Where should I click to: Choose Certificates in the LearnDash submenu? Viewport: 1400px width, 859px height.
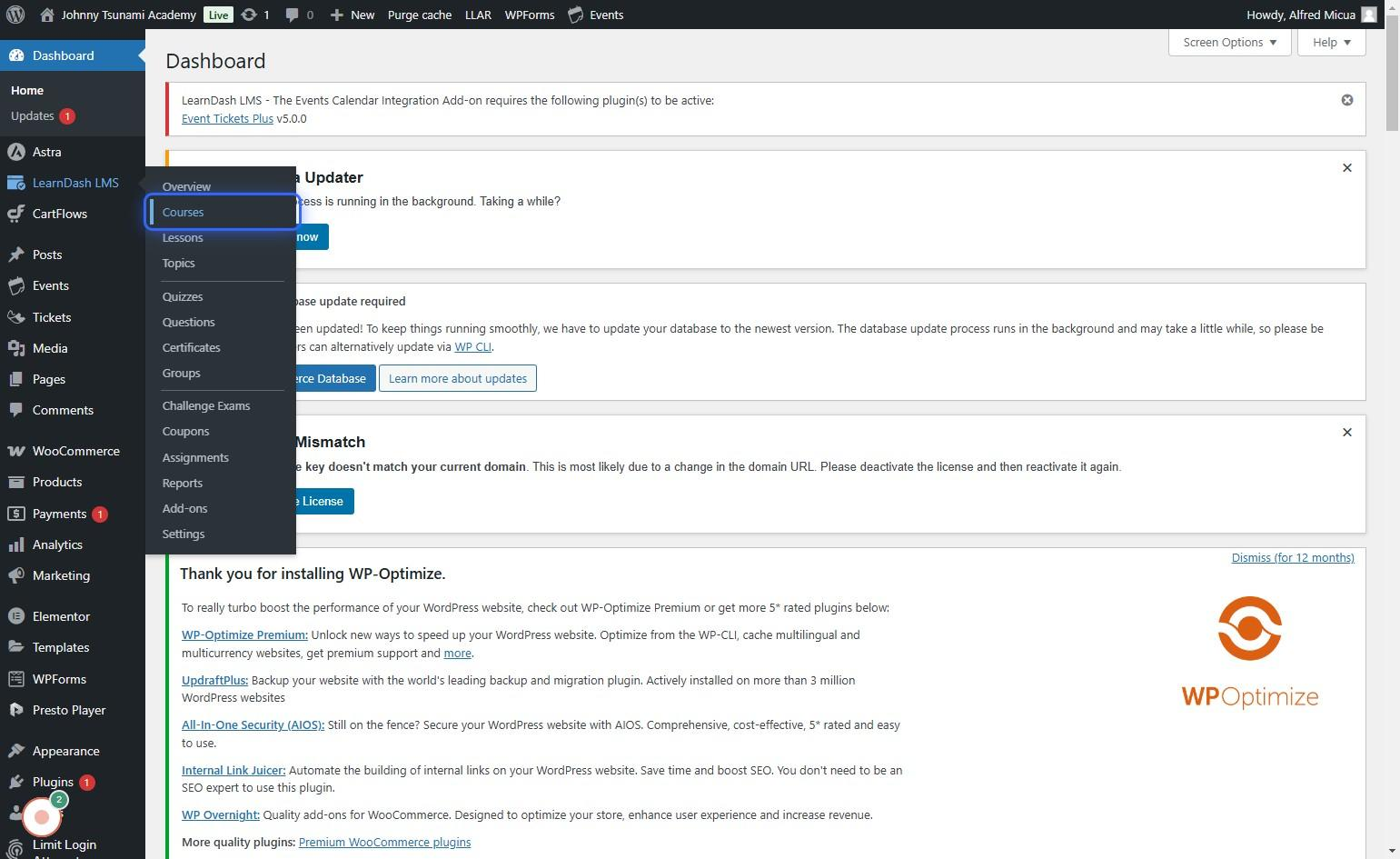(x=192, y=347)
